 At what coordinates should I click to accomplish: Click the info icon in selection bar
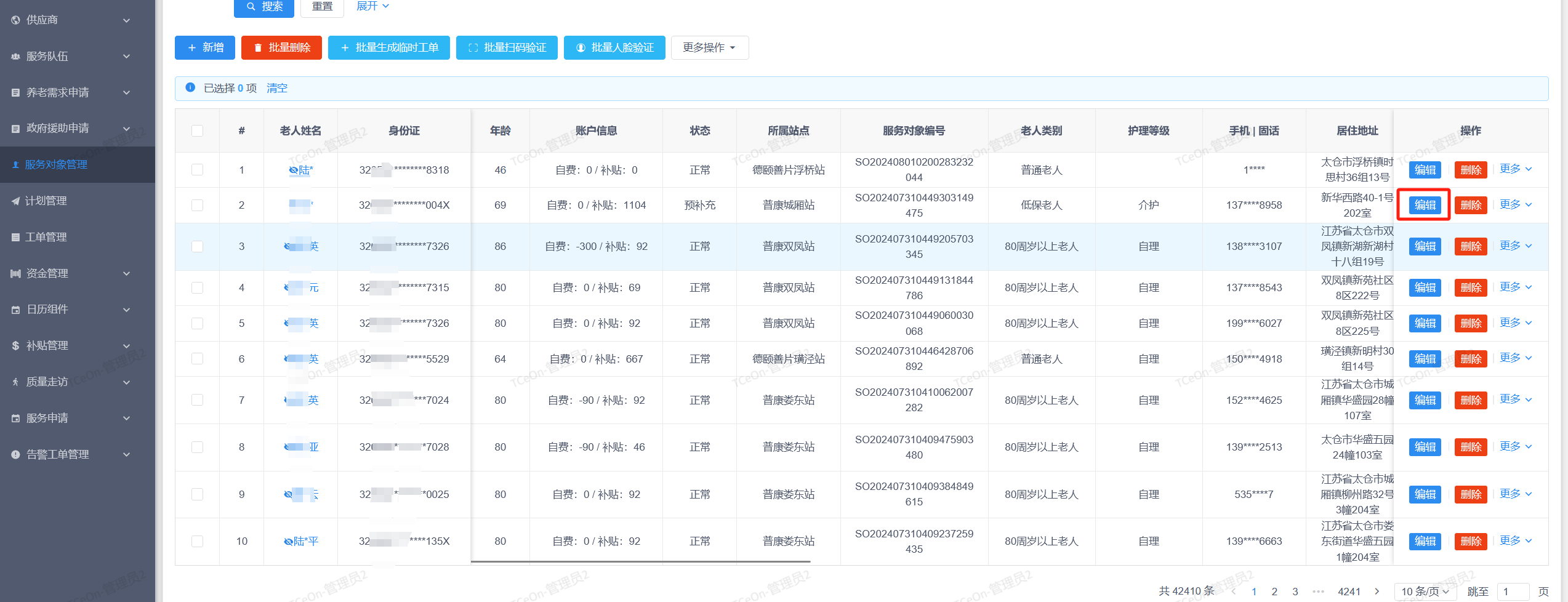pos(190,87)
